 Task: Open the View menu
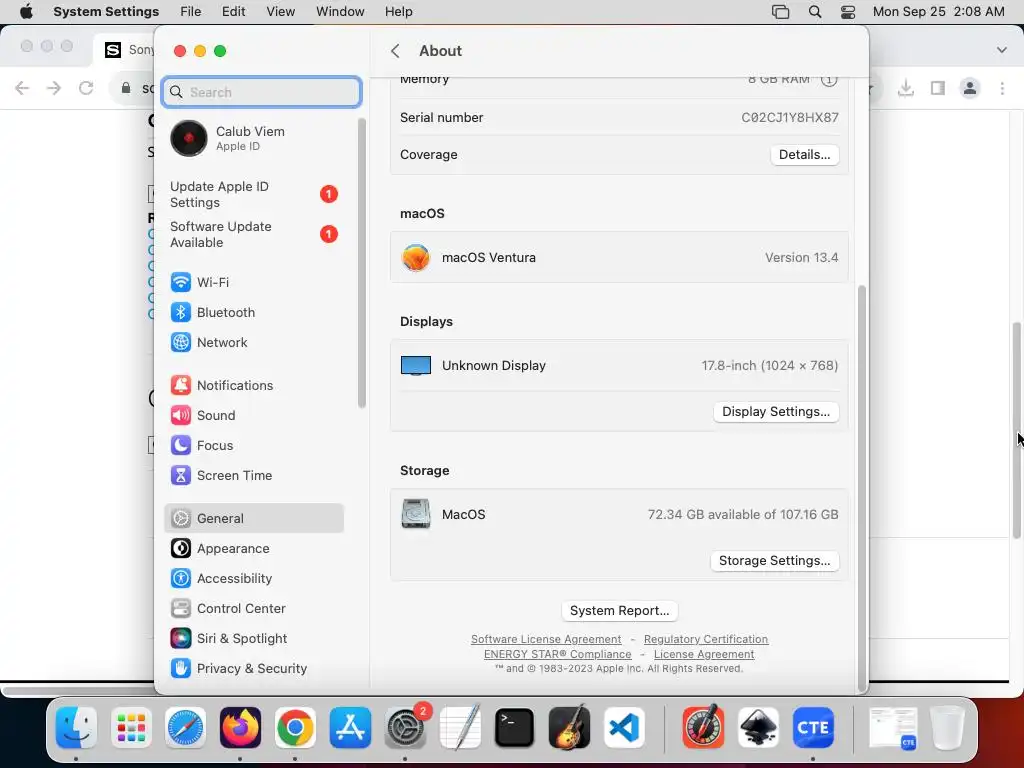[281, 12]
